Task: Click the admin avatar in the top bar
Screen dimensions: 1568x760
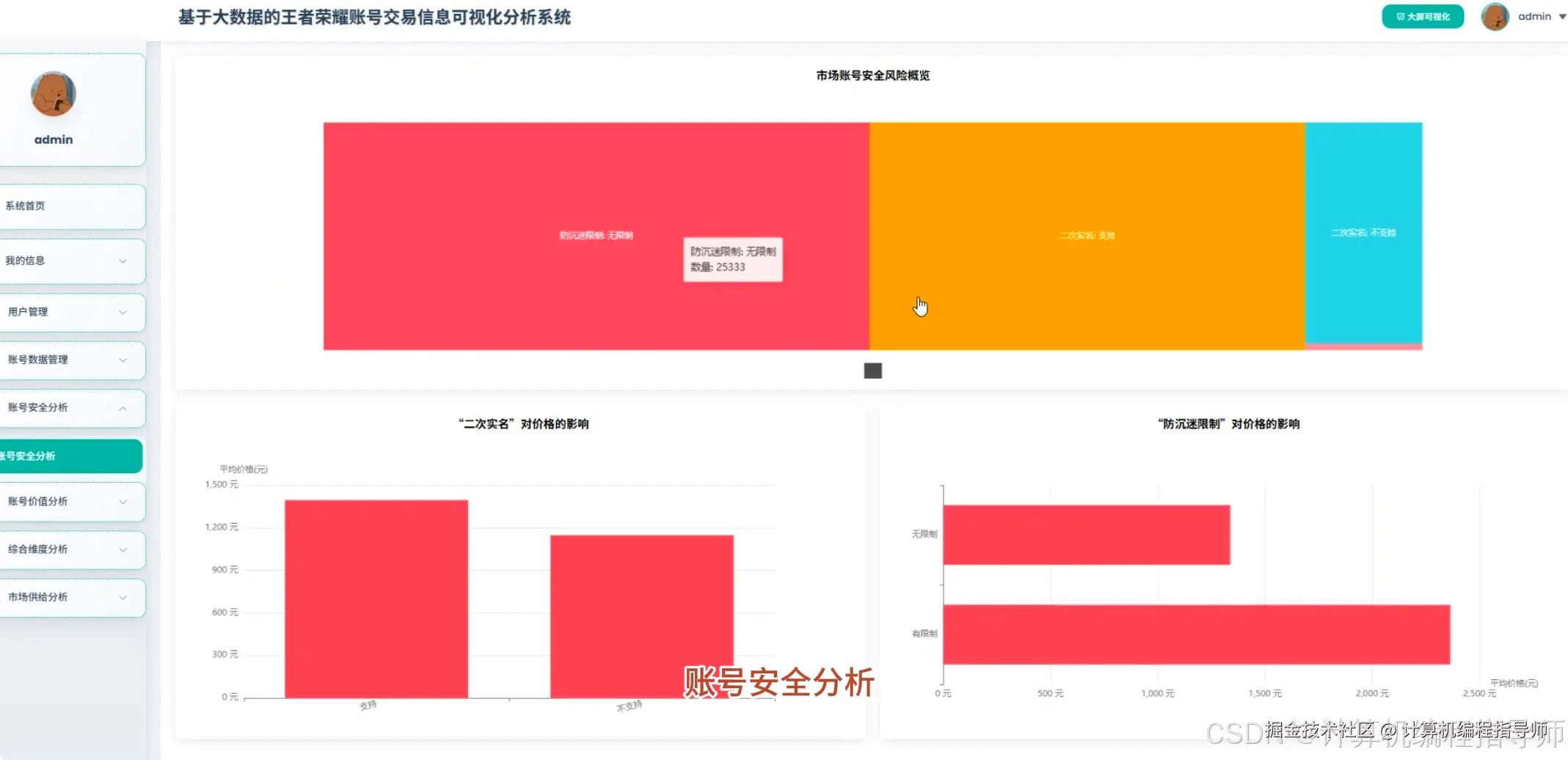Action: 1495,16
